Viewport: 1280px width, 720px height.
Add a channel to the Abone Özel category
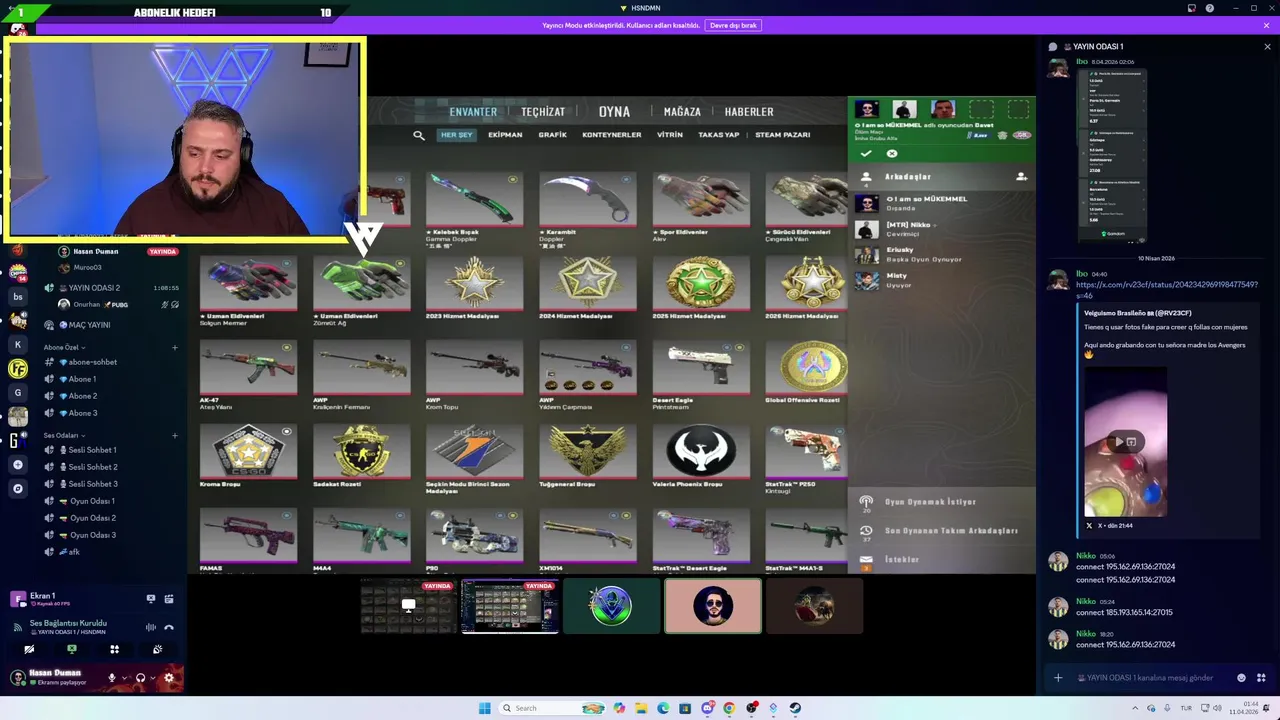pos(175,347)
